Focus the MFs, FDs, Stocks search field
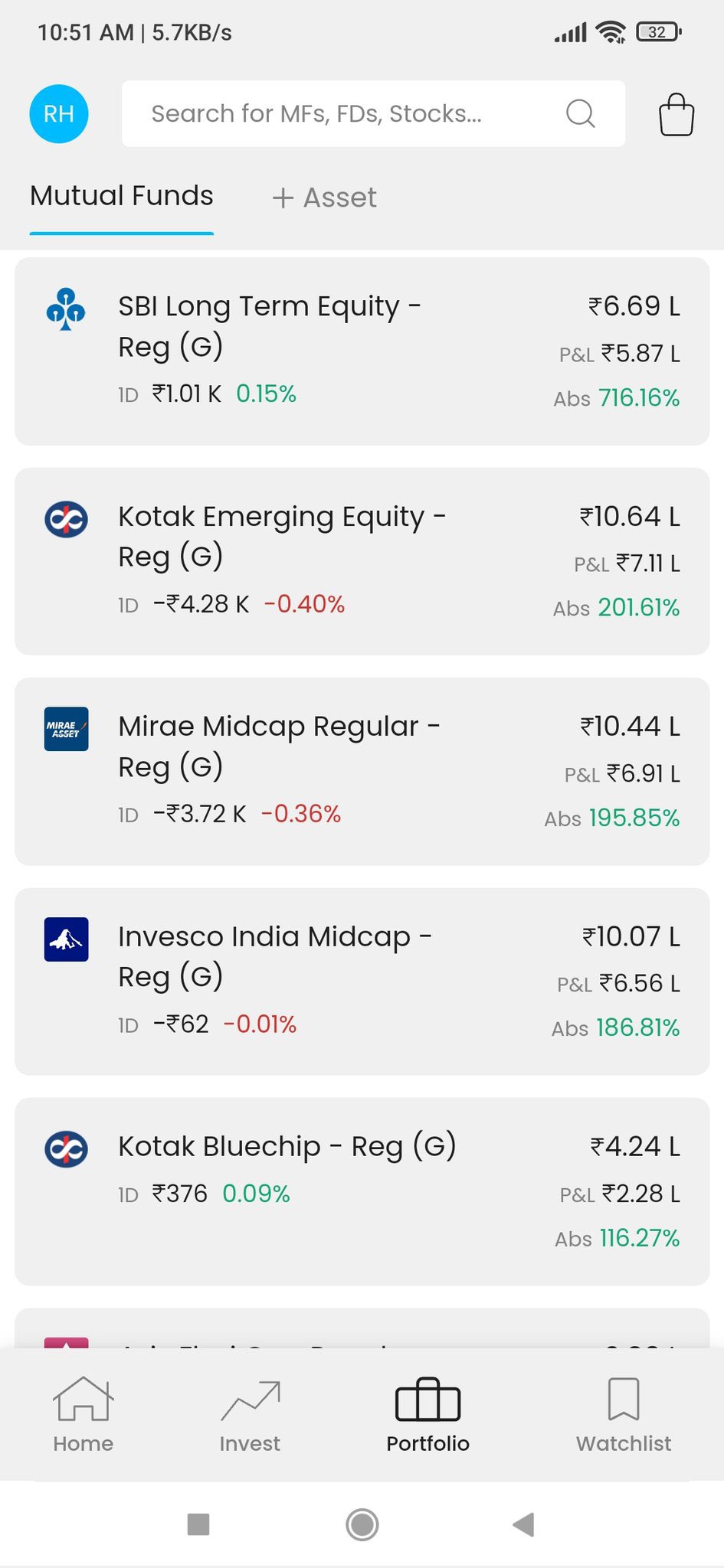This screenshot has width=724, height=1568. [x=337, y=113]
